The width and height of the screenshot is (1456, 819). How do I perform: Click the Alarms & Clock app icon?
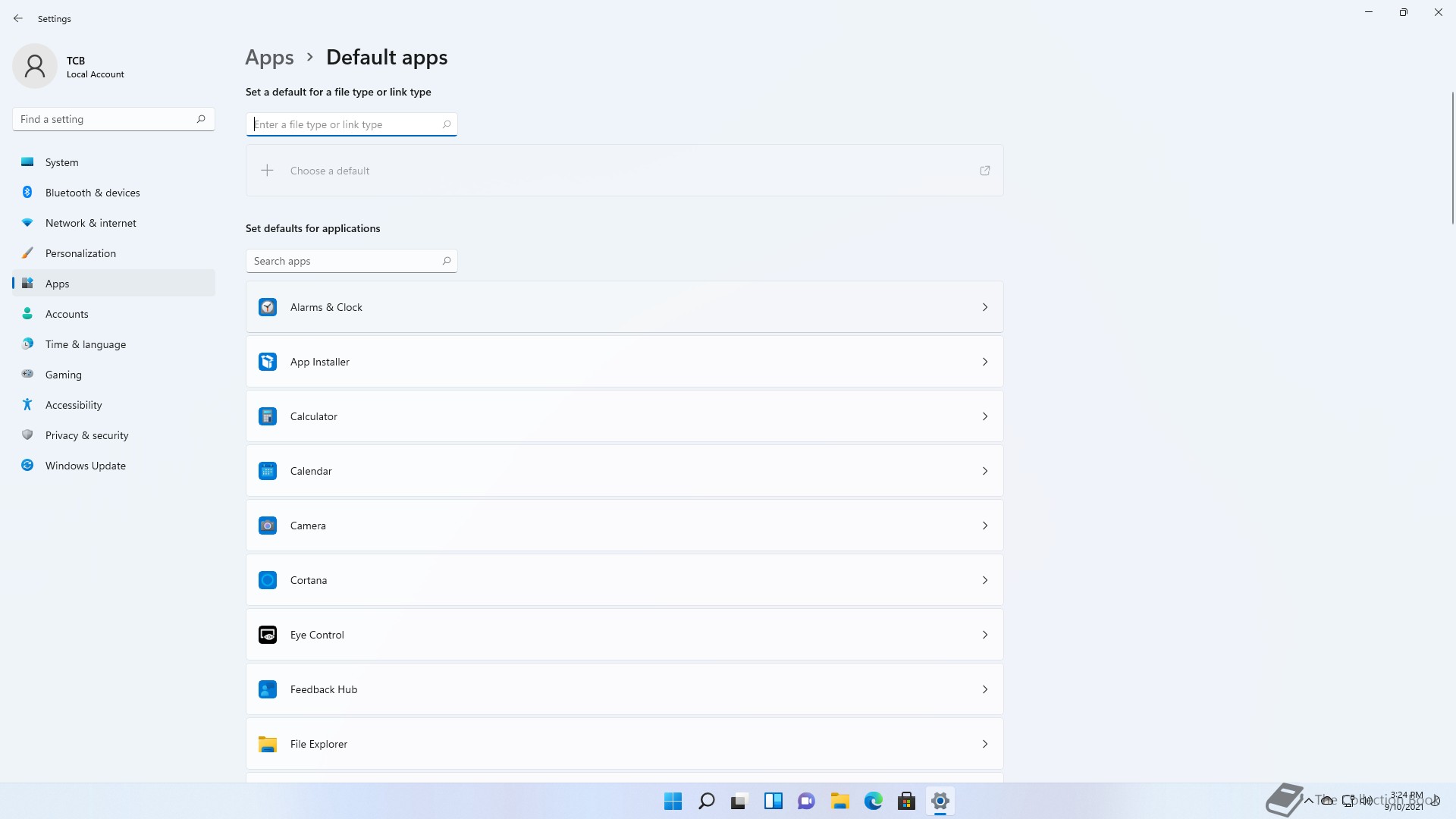[x=268, y=307]
